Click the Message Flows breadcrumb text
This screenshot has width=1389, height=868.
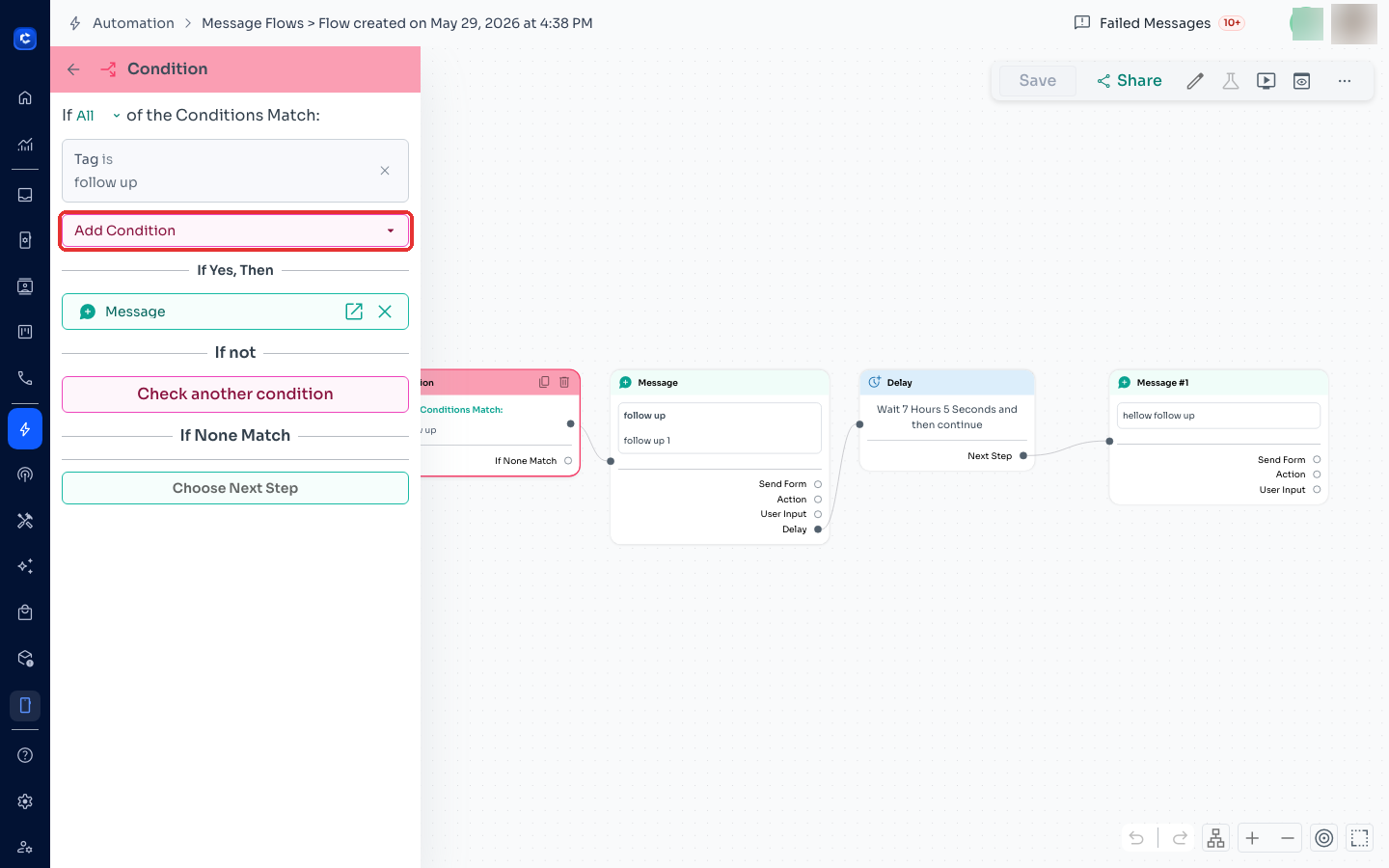253,23
